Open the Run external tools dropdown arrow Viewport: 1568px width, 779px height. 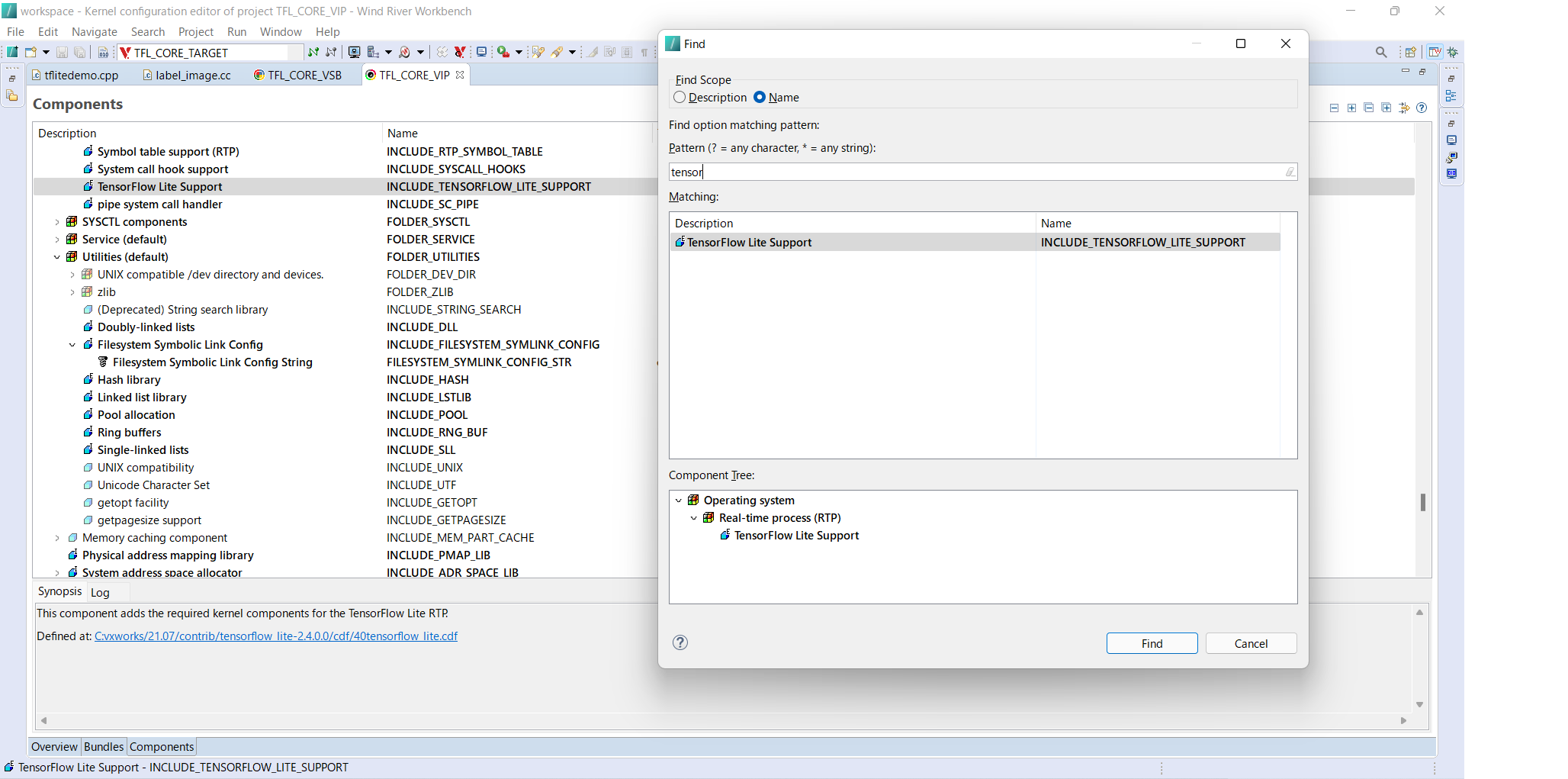(519, 52)
